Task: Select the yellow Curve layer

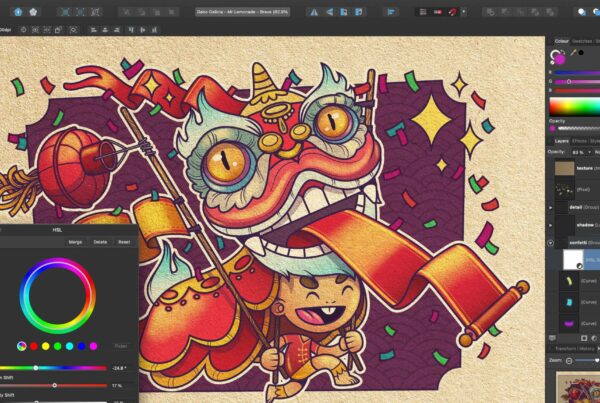Action: pyautogui.click(x=579, y=281)
